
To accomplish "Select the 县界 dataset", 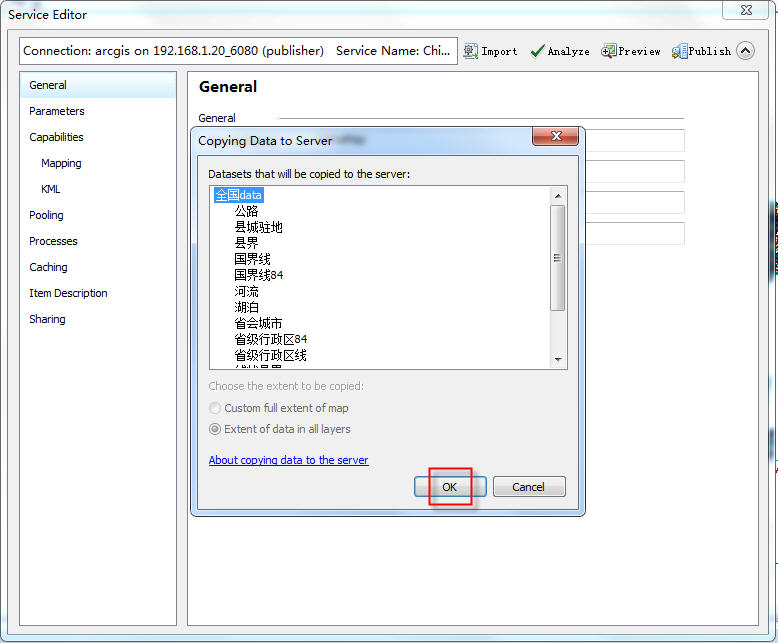I will coord(246,243).
